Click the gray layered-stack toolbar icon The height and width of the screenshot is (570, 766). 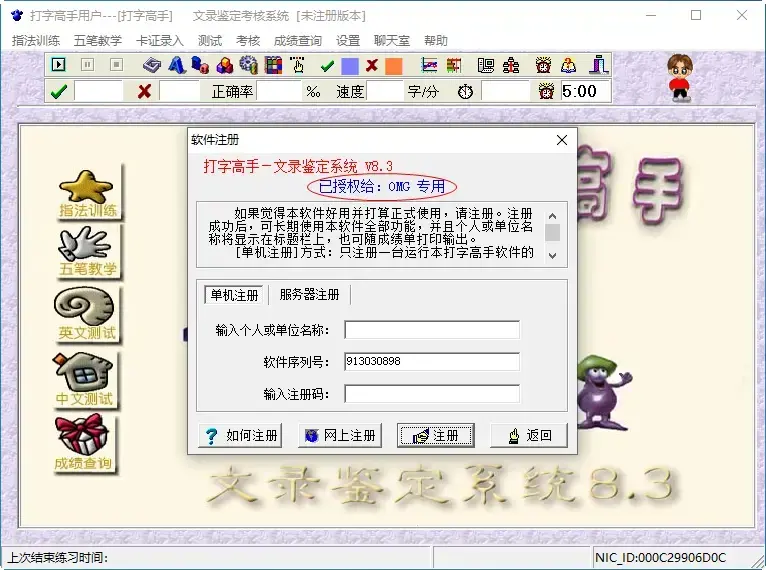(x=152, y=65)
